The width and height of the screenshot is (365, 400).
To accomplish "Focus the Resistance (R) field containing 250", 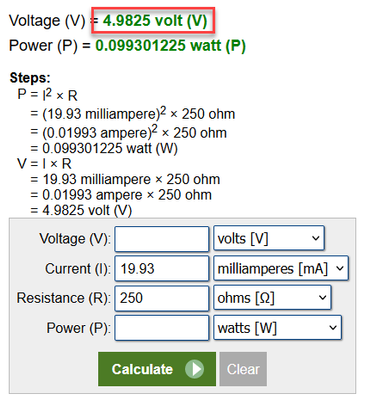I will [x=162, y=298].
